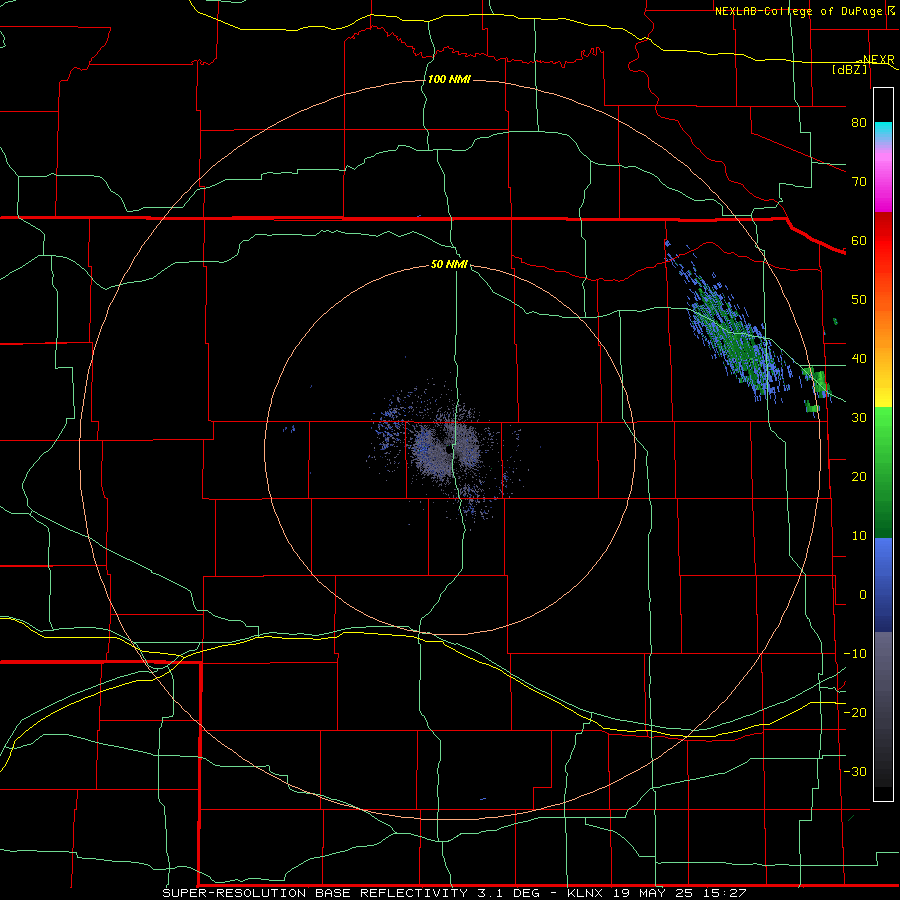Click the -30 value on the dBZ scale

coord(855,771)
